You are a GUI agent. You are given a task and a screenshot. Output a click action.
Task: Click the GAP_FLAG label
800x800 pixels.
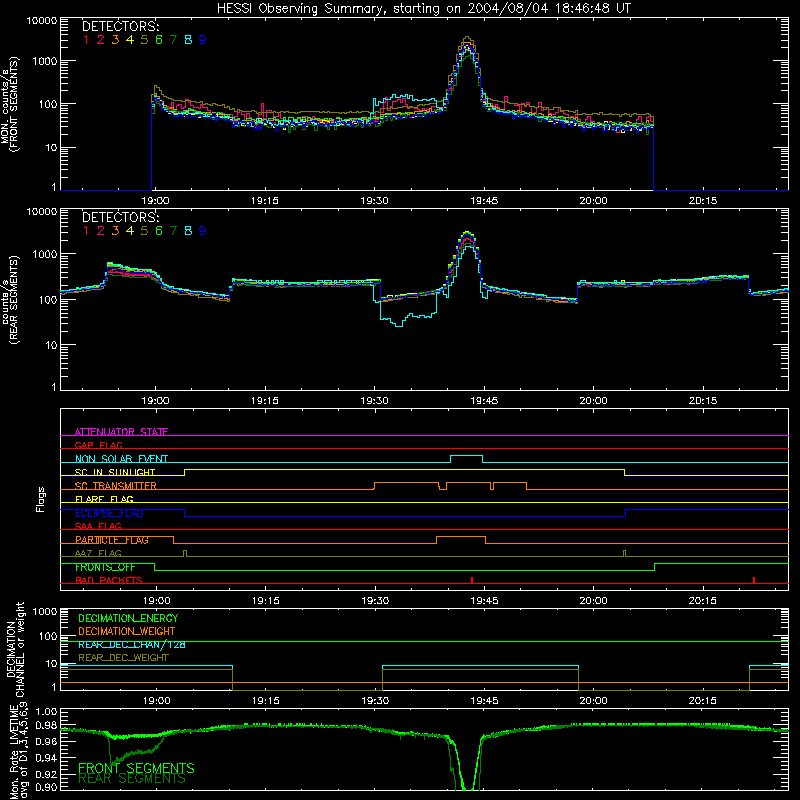[98, 445]
